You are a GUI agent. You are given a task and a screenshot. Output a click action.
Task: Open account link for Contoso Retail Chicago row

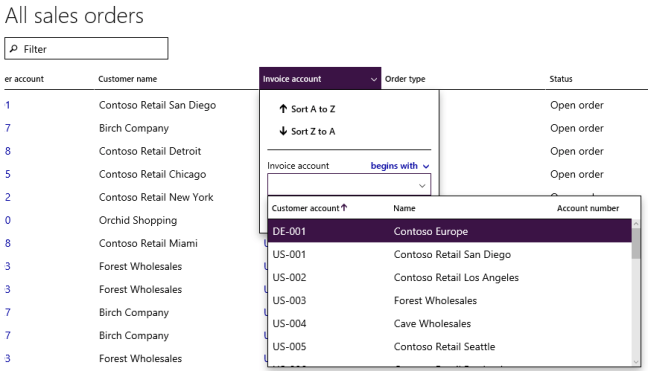pyautogui.click(x=8, y=174)
